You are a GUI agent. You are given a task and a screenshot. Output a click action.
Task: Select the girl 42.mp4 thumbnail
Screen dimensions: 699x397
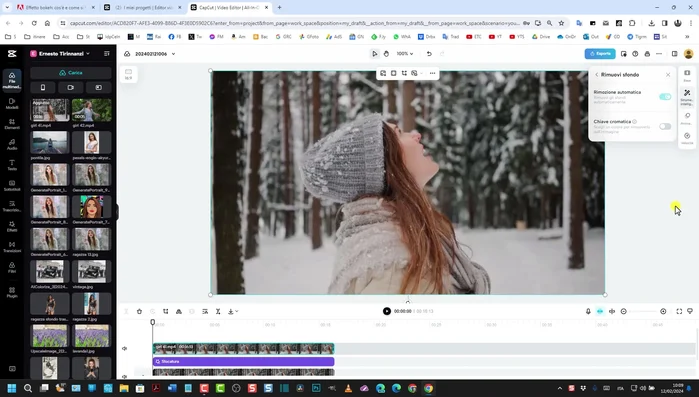tap(91, 110)
